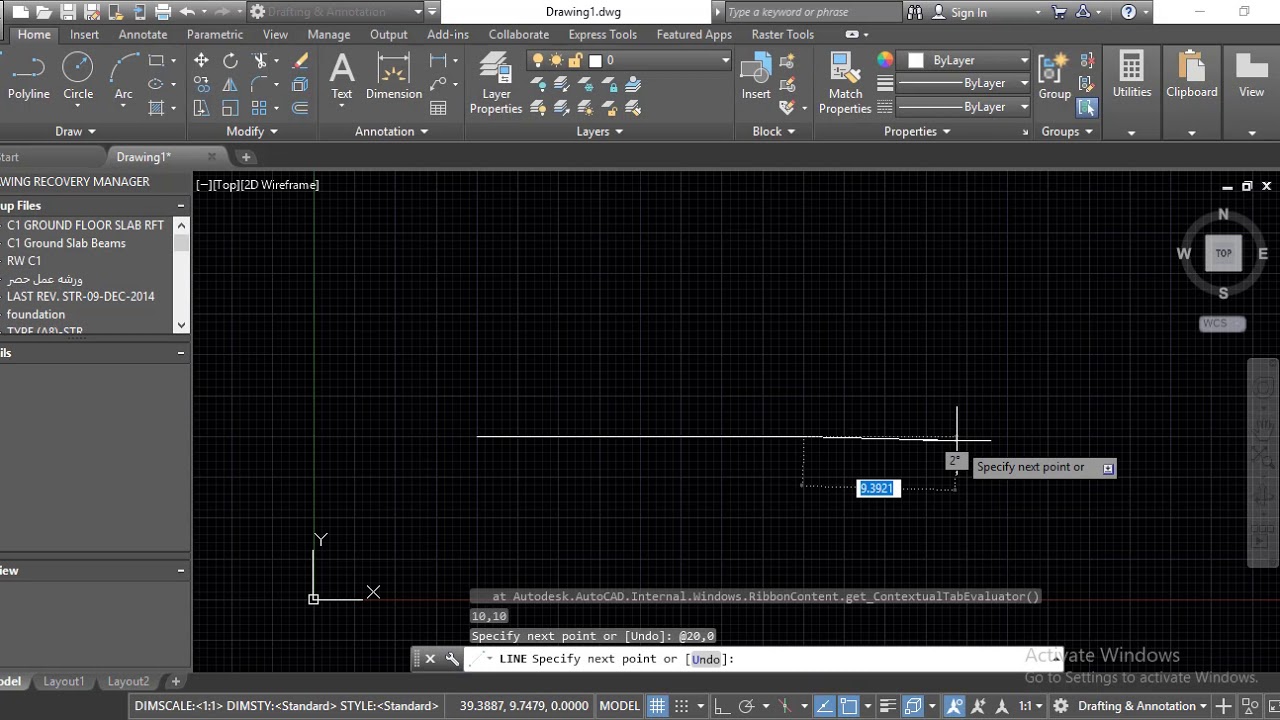Toggle object snap tracking in status bar

click(x=824, y=706)
